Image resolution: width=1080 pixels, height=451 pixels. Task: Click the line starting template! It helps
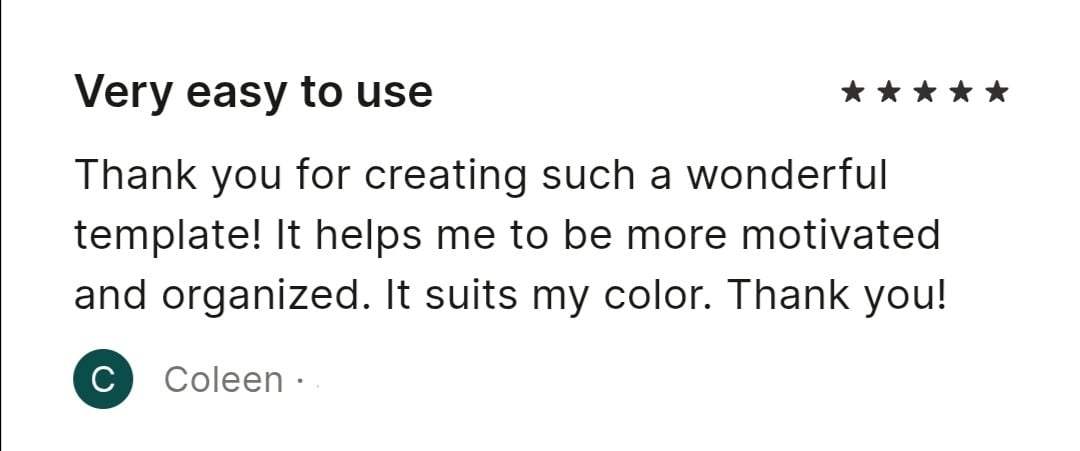[507, 235]
